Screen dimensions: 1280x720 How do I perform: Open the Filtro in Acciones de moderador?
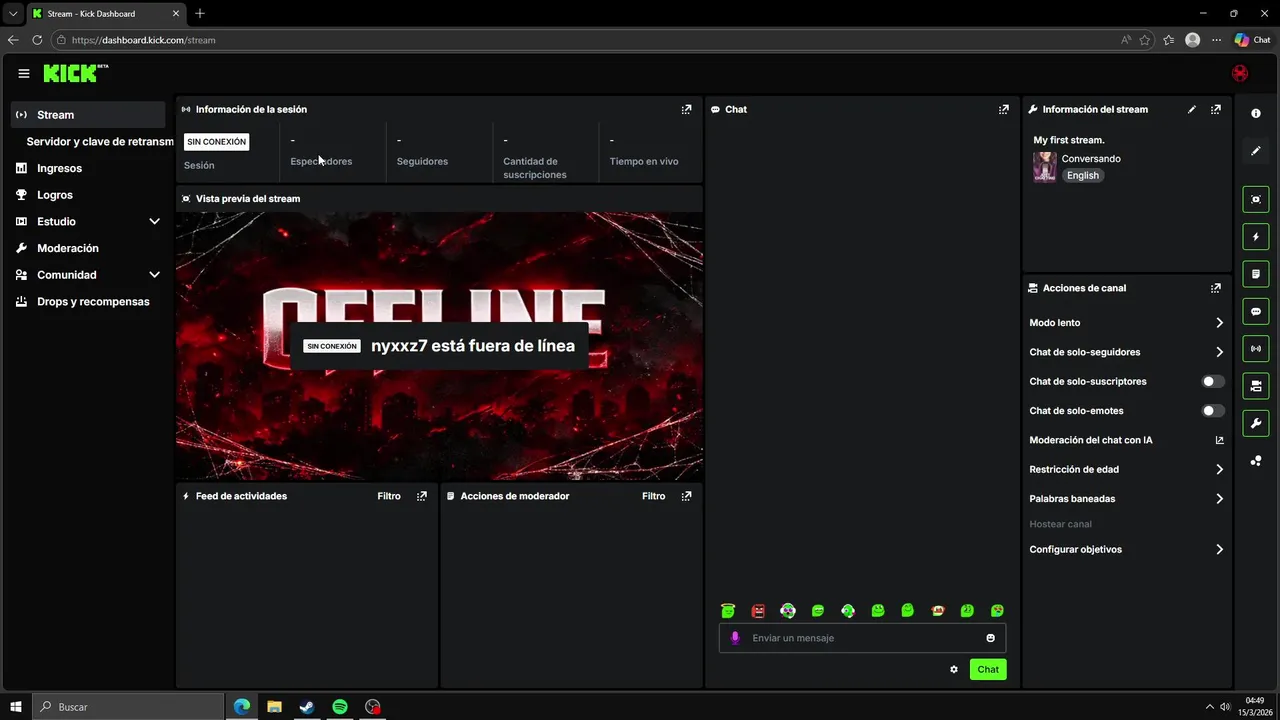pyautogui.click(x=653, y=496)
